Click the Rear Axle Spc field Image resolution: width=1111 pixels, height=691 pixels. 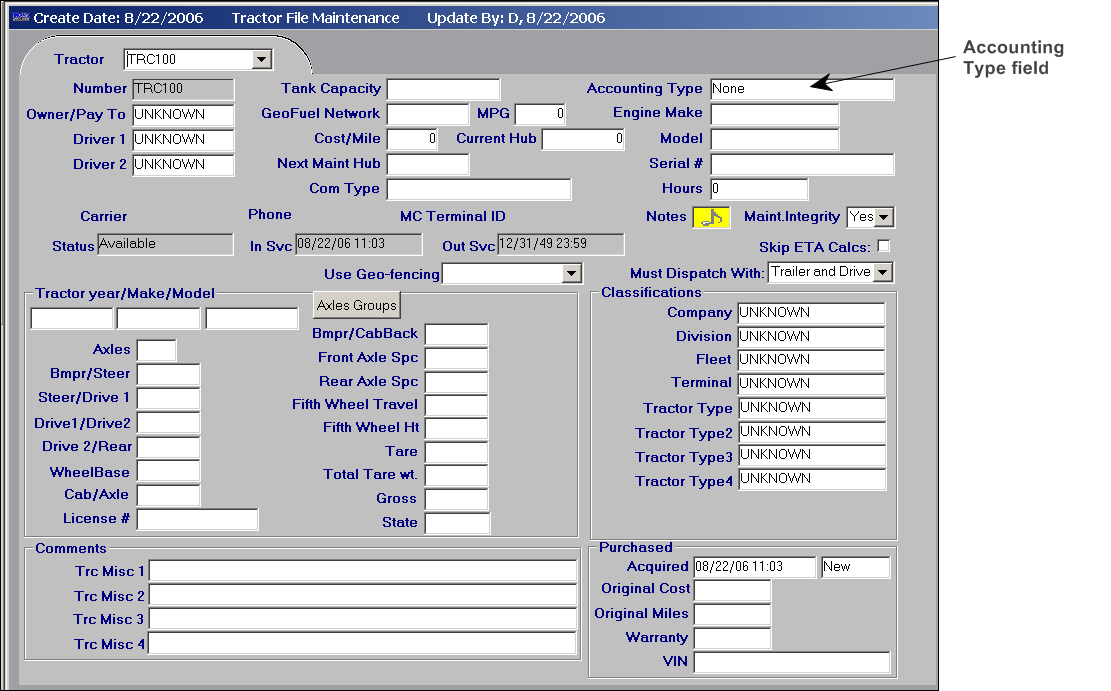456,382
